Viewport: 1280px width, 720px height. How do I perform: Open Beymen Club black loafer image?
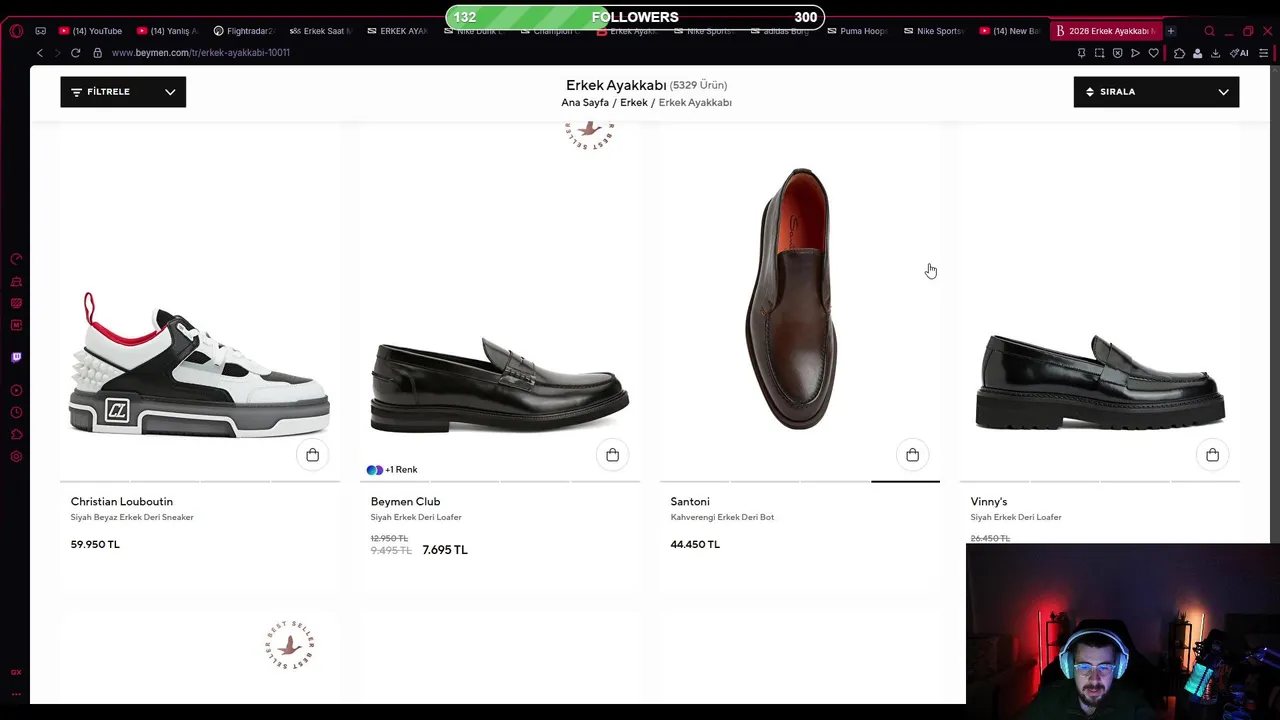coord(500,384)
